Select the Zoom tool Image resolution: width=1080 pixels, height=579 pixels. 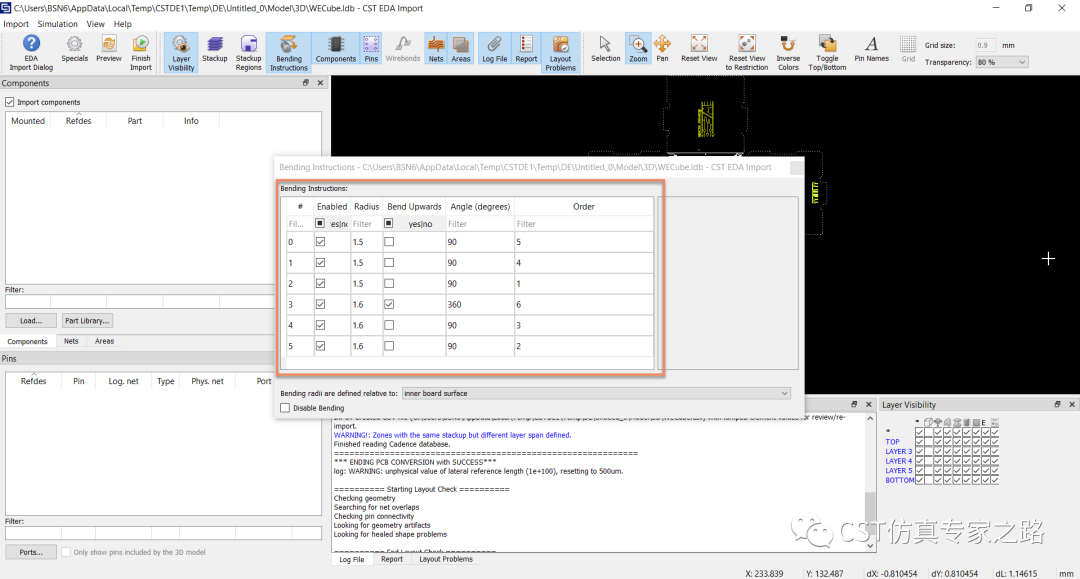point(638,49)
